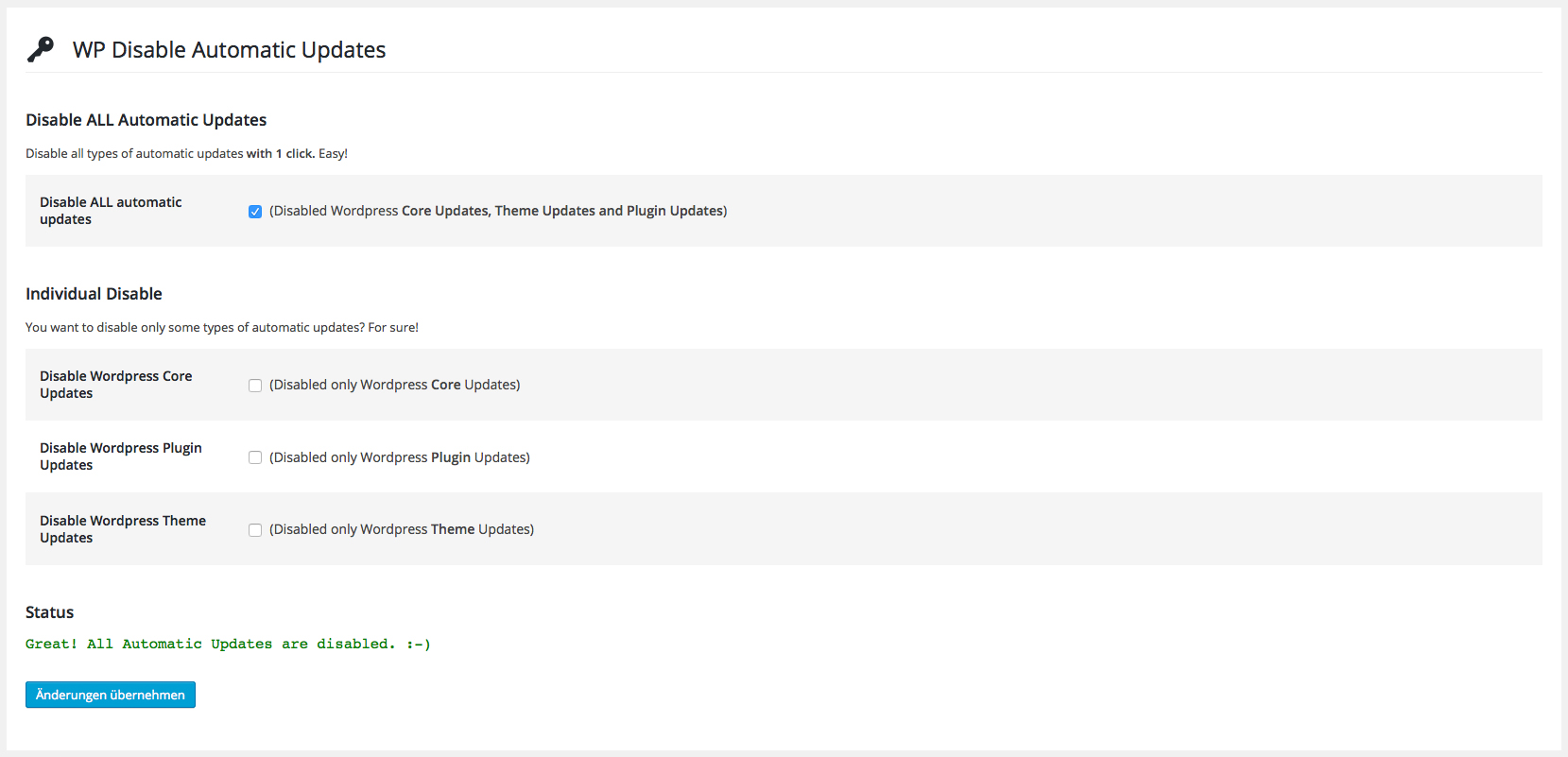Click the green 'Great! All Automatic Updates are disabled' message

click(x=228, y=644)
